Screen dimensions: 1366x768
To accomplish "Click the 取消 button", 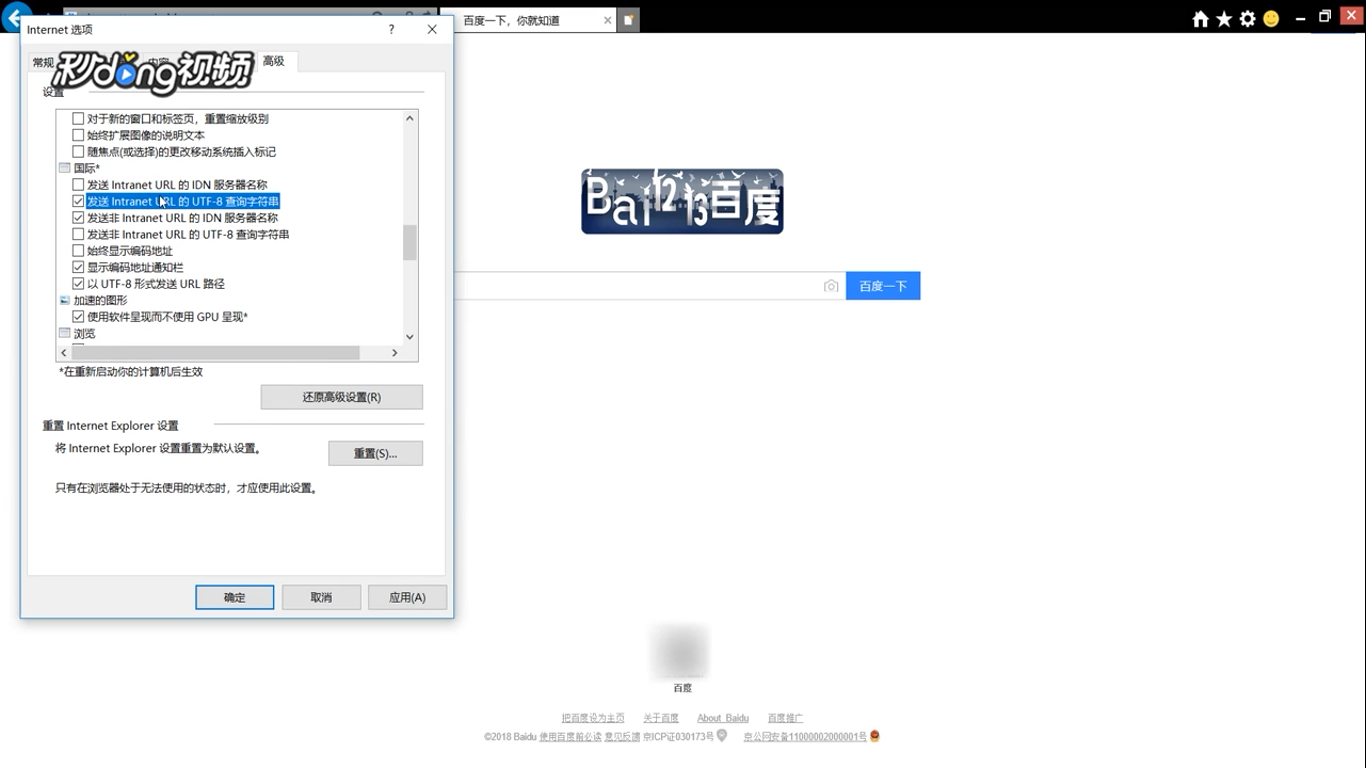I will tap(321, 597).
